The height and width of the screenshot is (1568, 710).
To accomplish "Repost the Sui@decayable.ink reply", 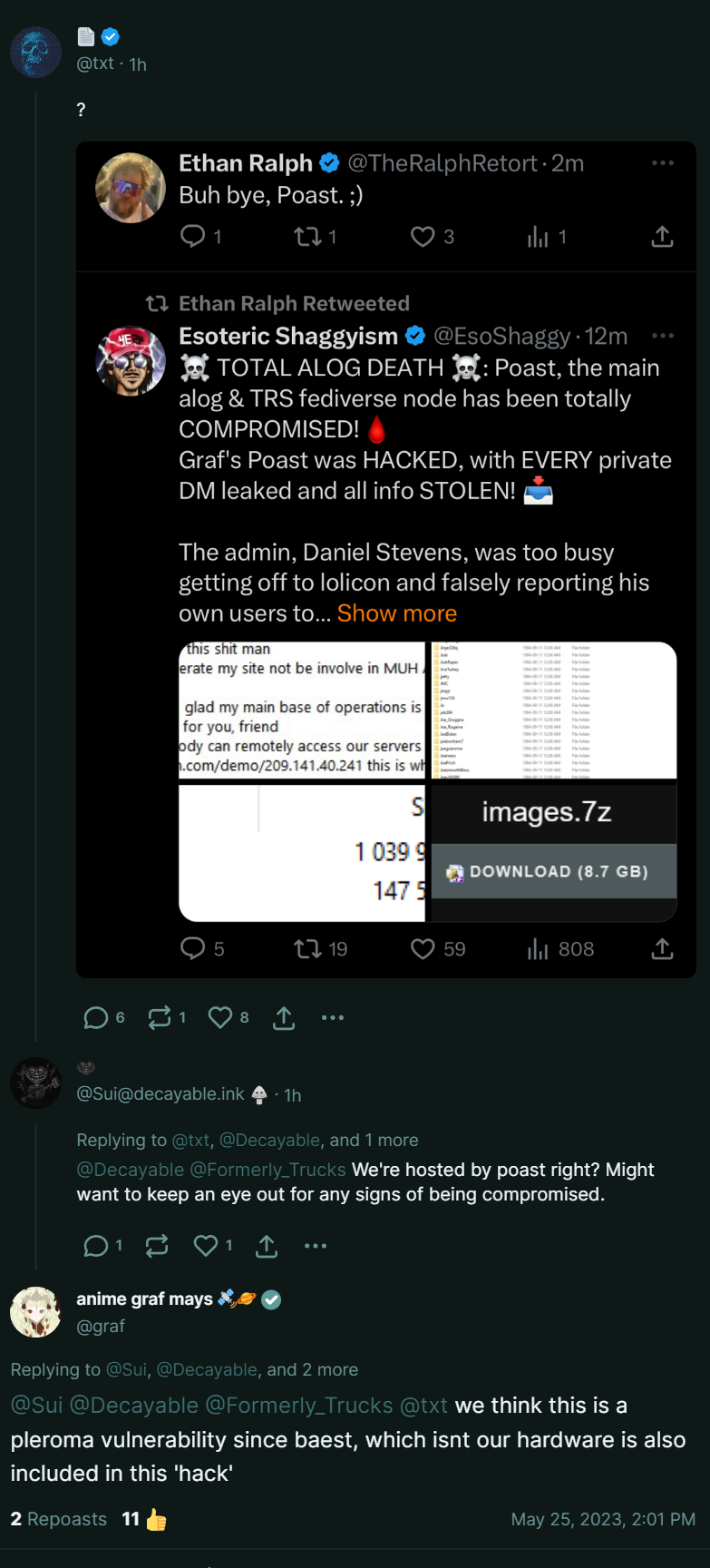I will point(157,1246).
